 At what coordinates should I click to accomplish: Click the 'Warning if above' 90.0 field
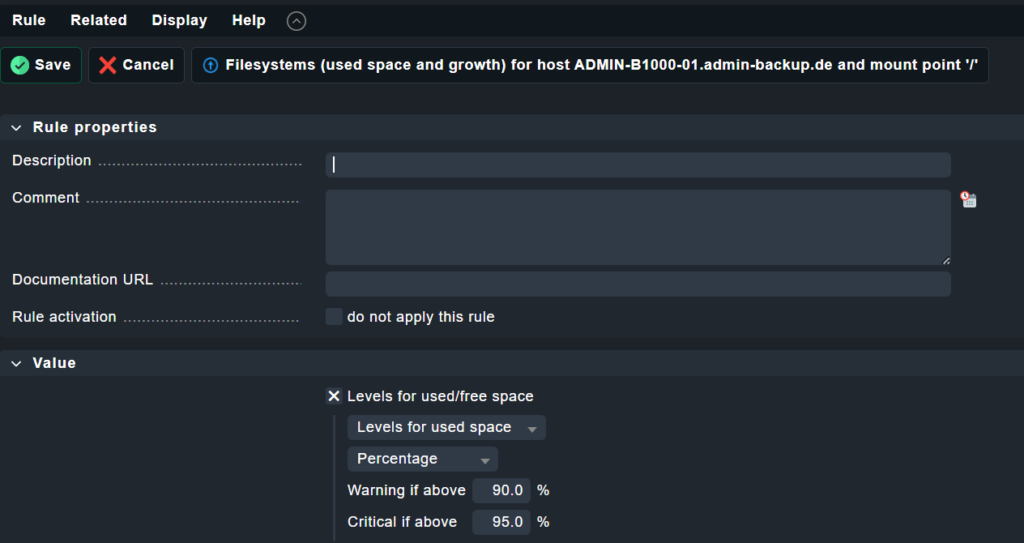[501, 491]
